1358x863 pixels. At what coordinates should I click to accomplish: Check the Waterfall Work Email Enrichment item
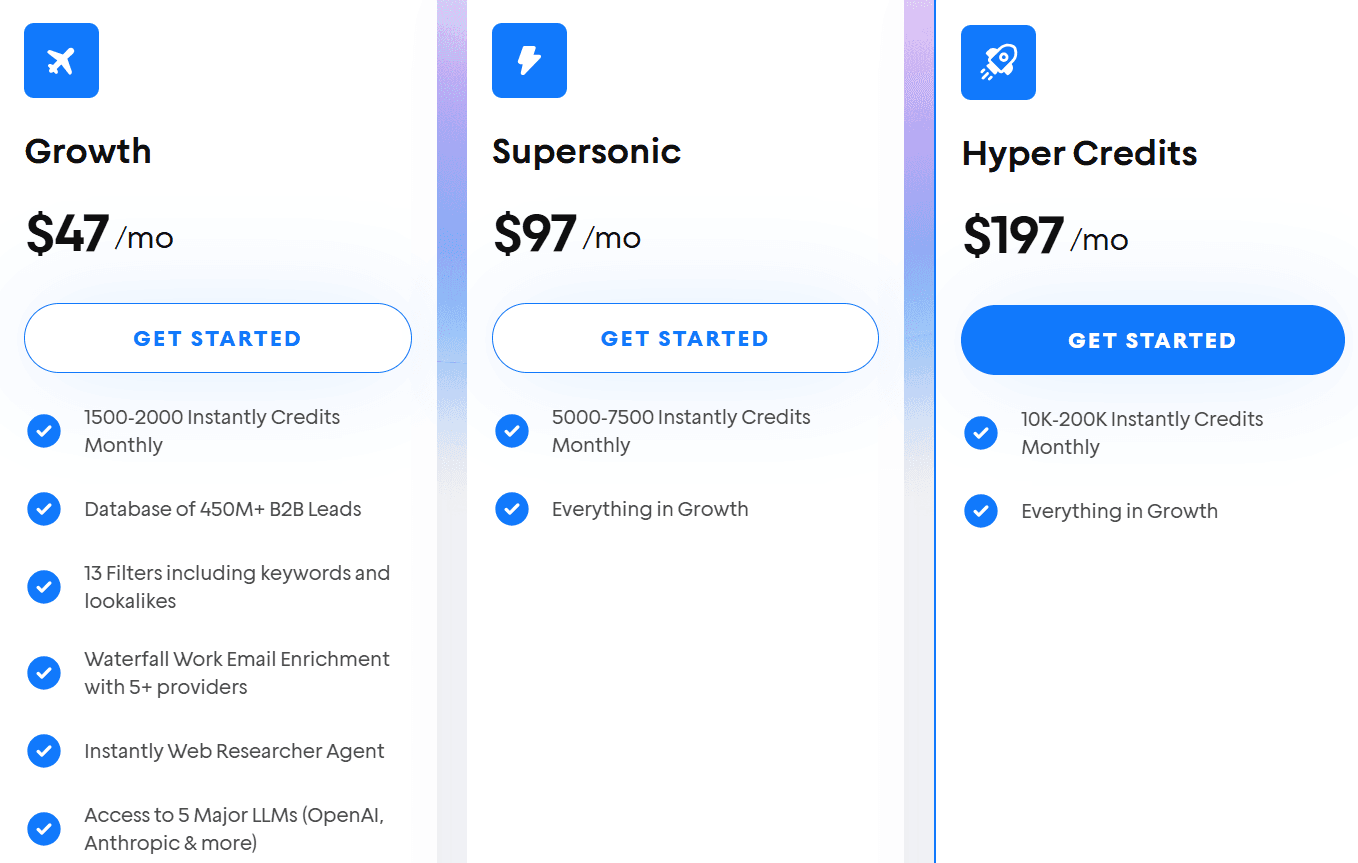click(44, 673)
